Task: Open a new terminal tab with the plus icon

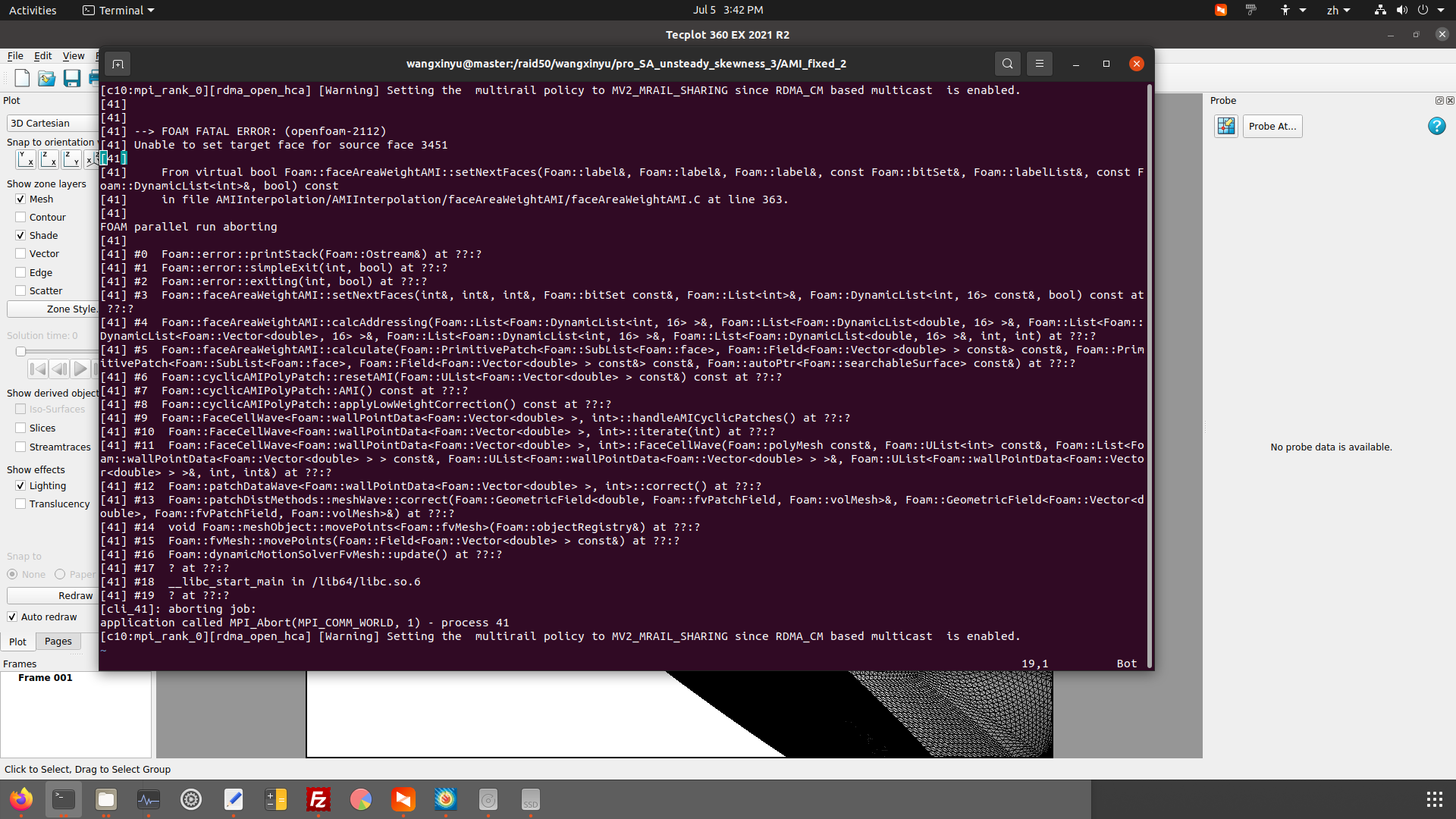Action: tap(118, 64)
